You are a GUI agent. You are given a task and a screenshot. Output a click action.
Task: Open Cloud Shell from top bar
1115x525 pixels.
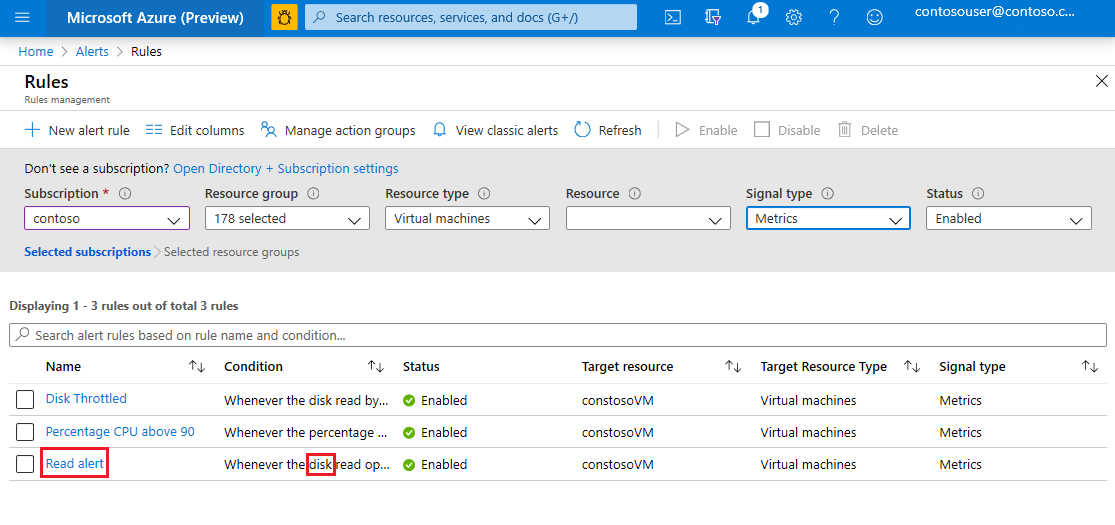pos(673,18)
